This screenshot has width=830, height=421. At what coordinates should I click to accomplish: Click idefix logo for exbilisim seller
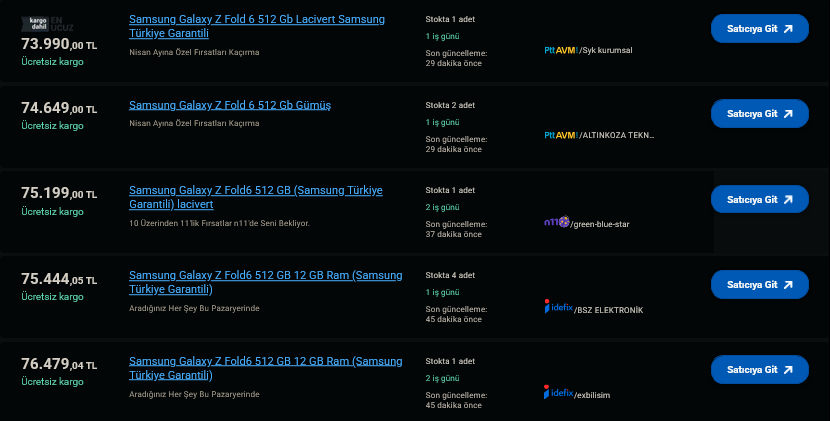click(558, 392)
